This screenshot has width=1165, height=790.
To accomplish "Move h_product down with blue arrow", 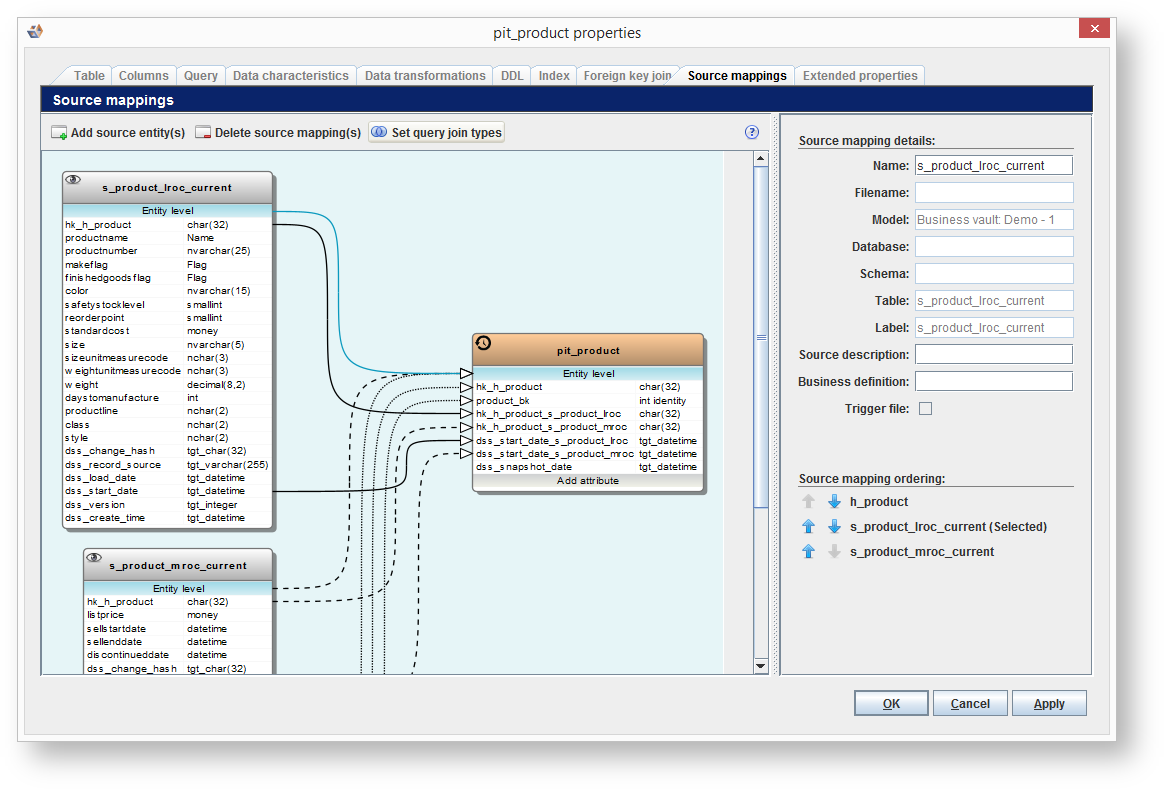I will (834, 502).
